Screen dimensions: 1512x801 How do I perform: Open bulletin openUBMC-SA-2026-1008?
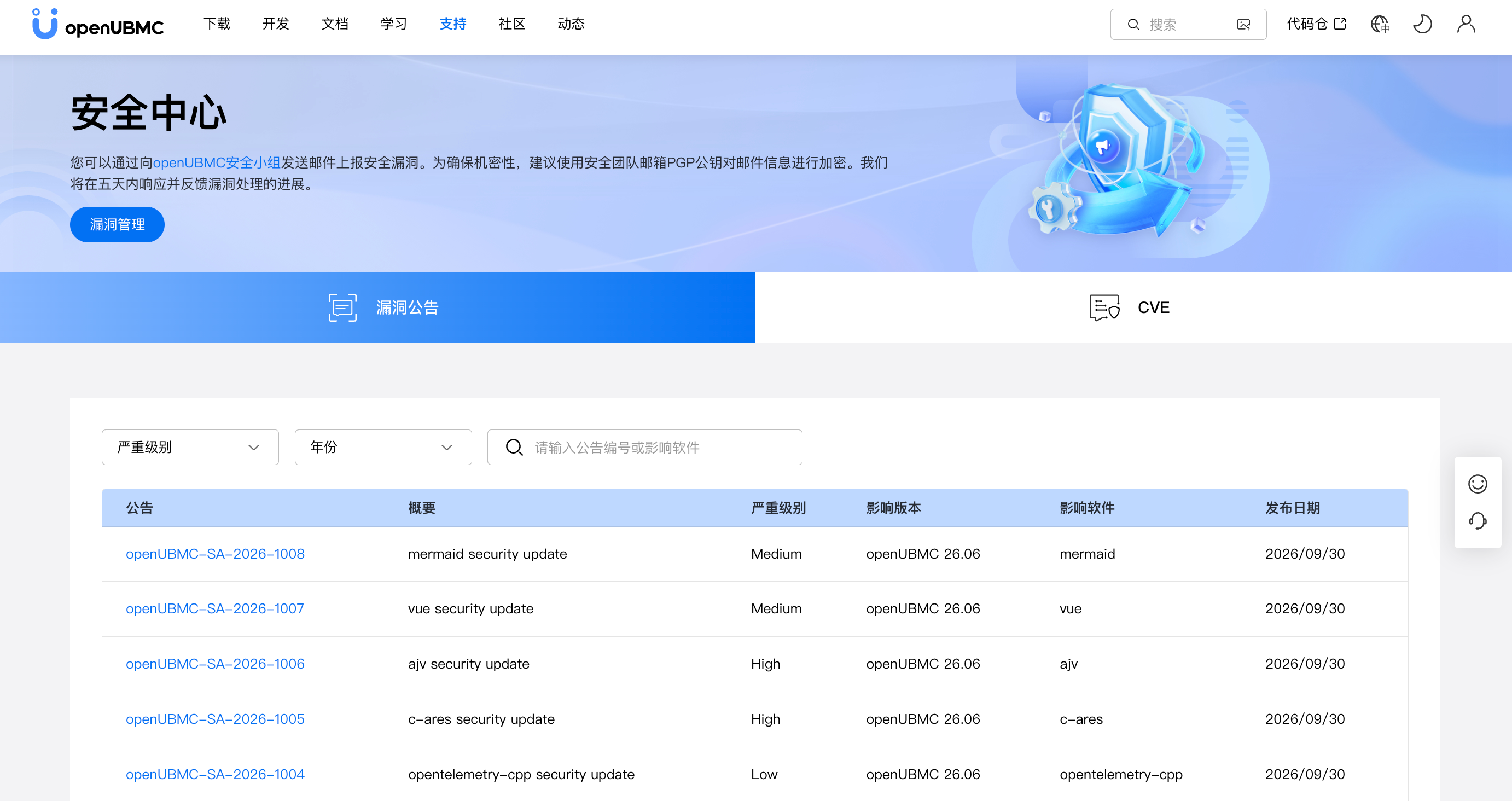[x=215, y=554]
